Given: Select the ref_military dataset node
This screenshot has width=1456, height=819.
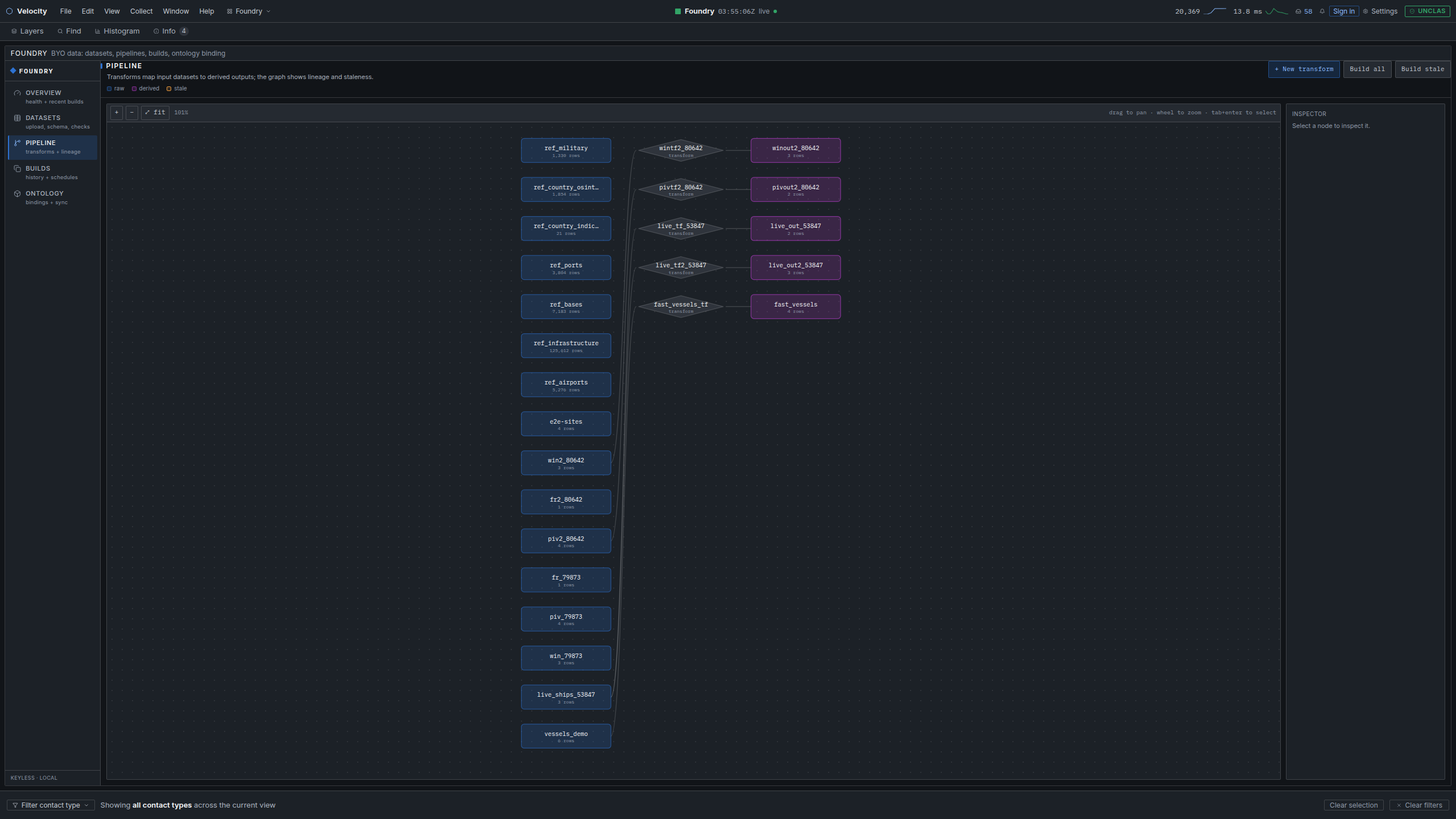Looking at the screenshot, I should 566,151.
